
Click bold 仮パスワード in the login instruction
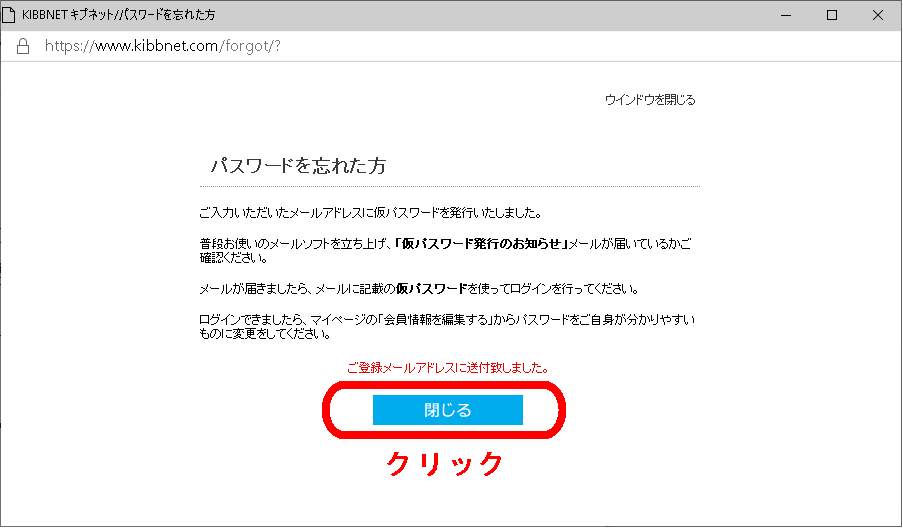[430, 289]
